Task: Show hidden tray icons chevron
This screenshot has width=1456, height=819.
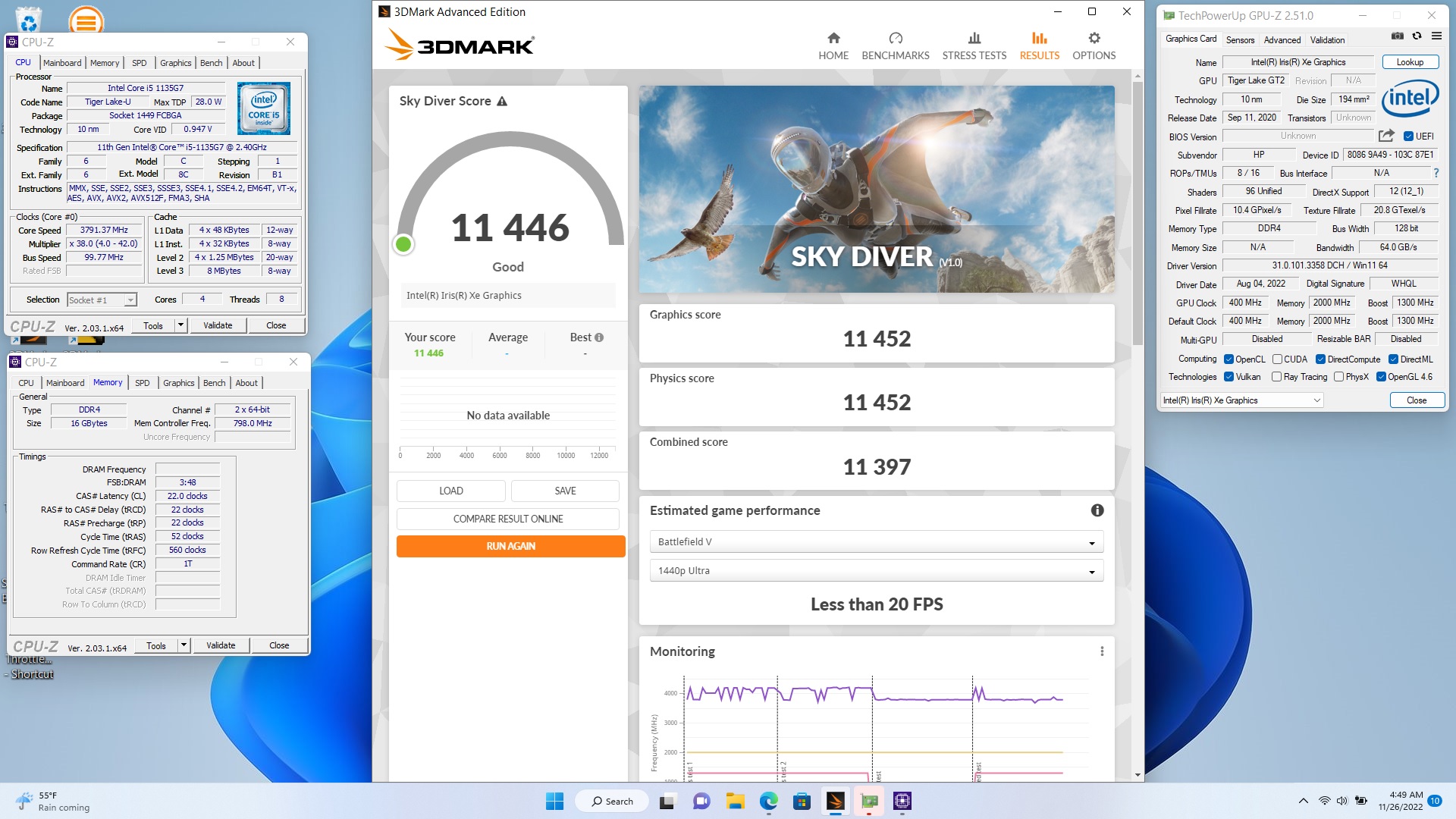Action: [1303, 801]
